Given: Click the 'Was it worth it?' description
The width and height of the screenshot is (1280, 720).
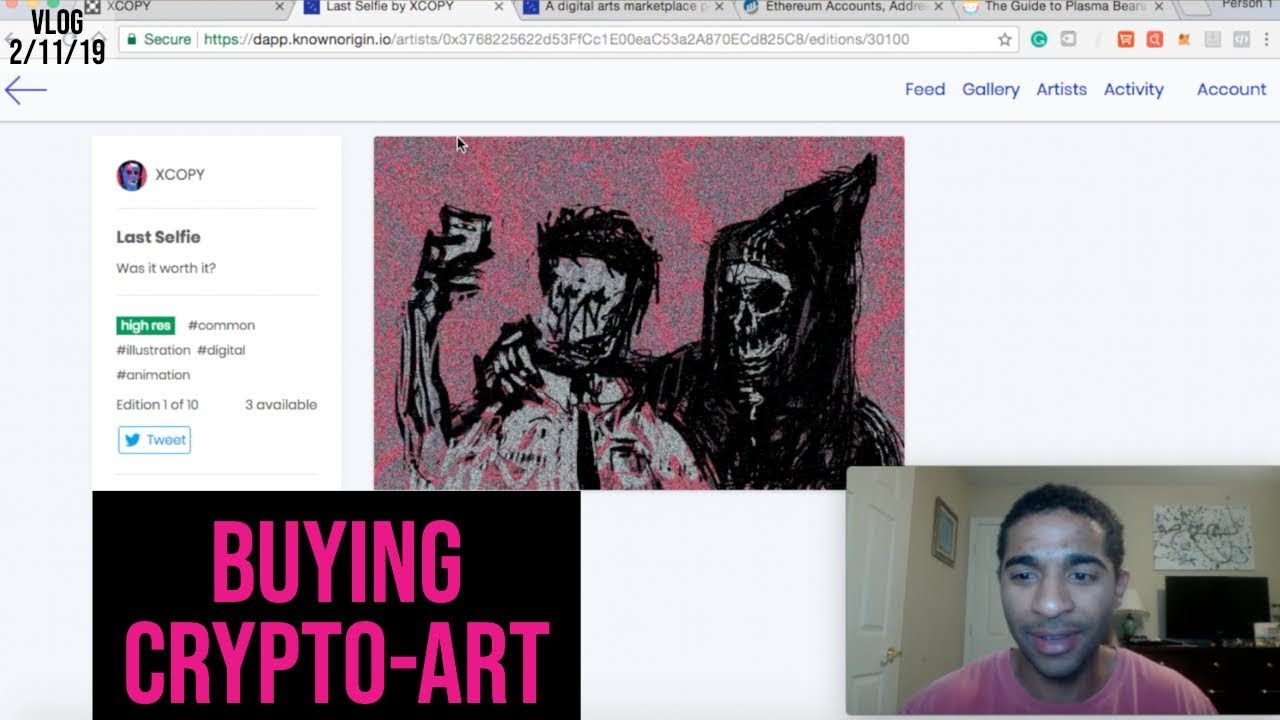Looking at the screenshot, I should pos(166,268).
